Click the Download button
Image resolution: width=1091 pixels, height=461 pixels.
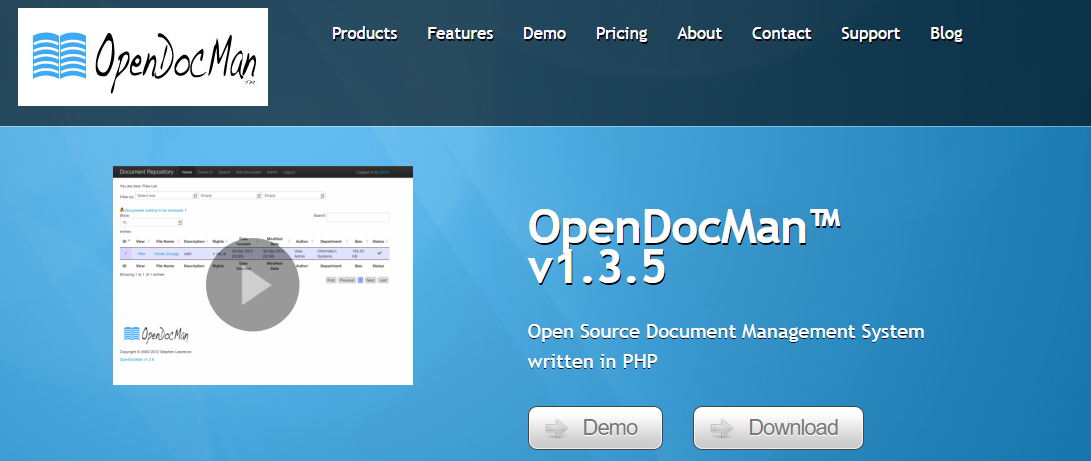click(778, 428)
